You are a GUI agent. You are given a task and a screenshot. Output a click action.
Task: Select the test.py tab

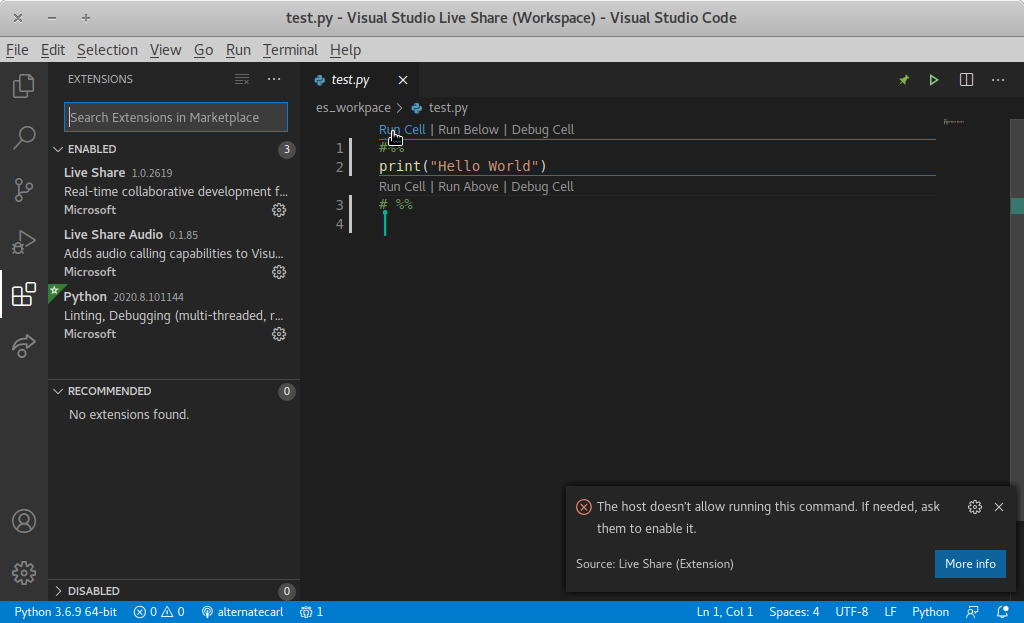[352, 79]
